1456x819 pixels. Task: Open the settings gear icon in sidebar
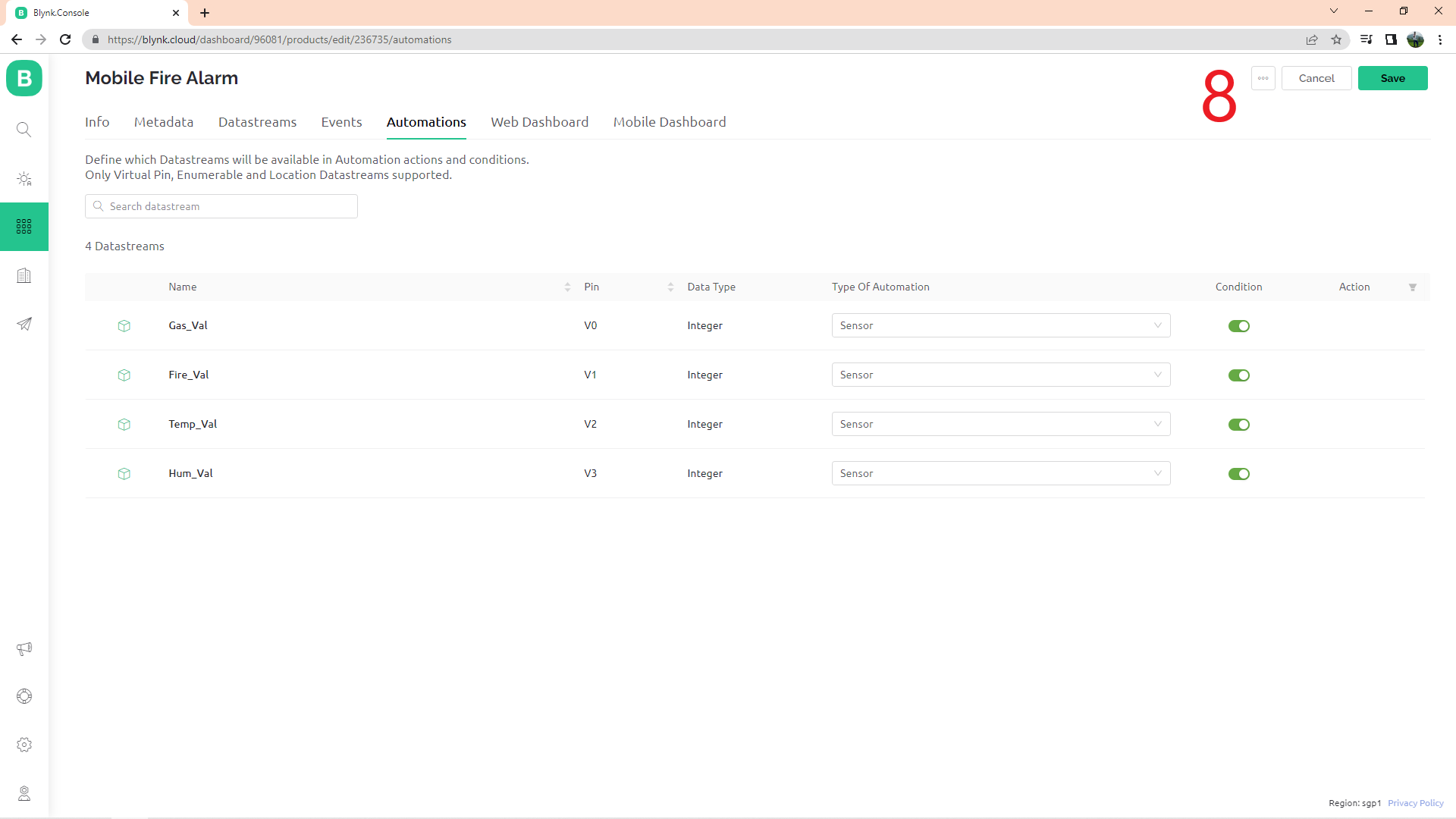(24, 745)
